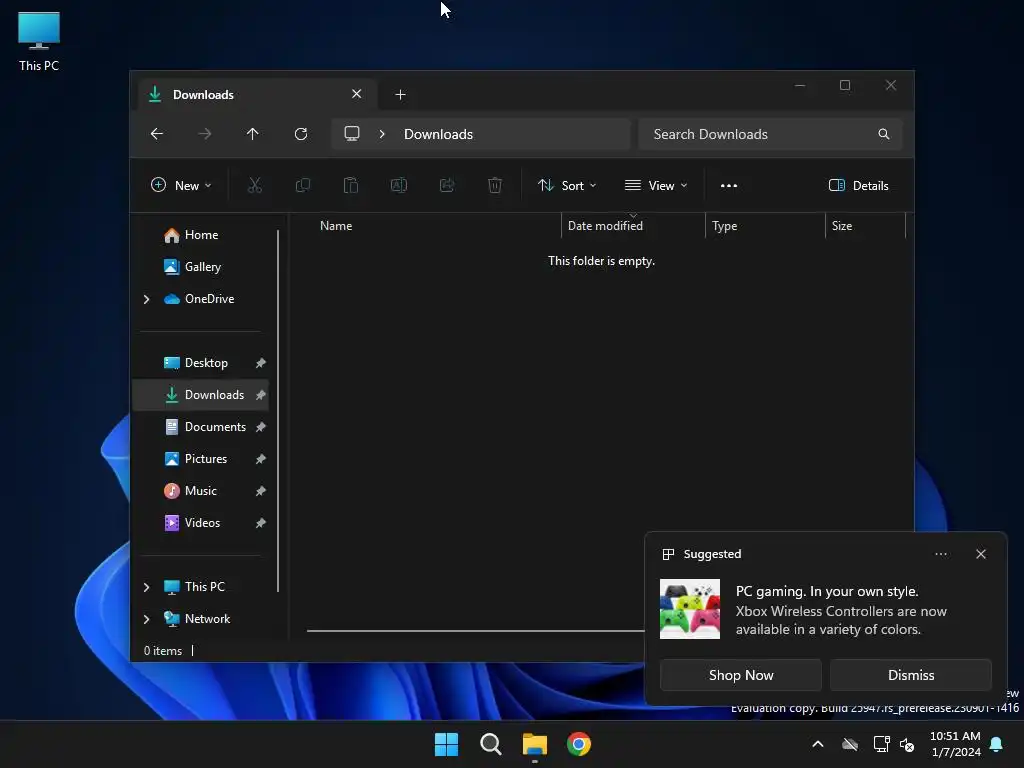The width and height of the screenshot is (1024, 768).
Task: Open the notification bell icon
Action: pos(997,744)
